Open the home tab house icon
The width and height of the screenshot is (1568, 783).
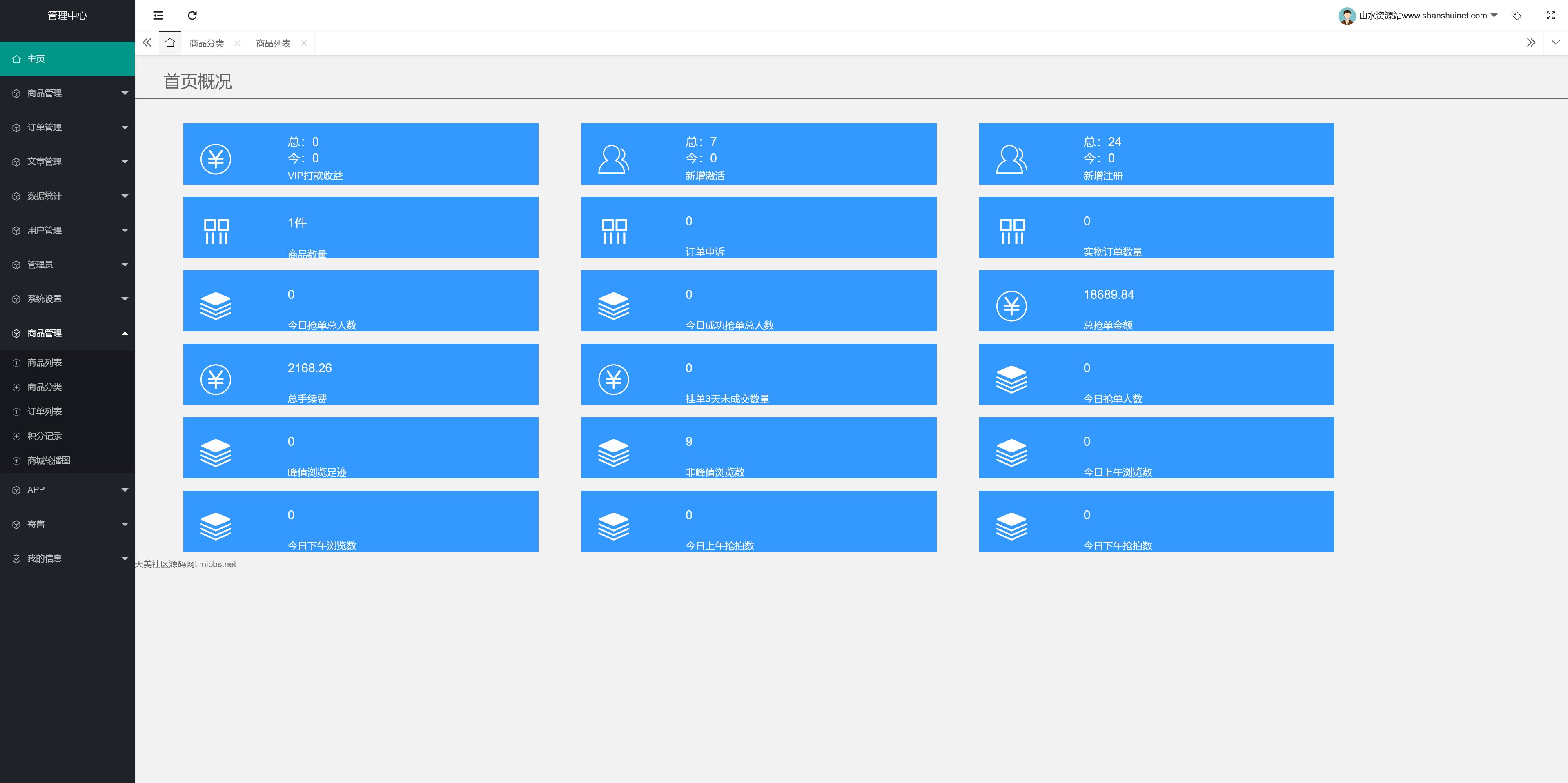[170, 42]
